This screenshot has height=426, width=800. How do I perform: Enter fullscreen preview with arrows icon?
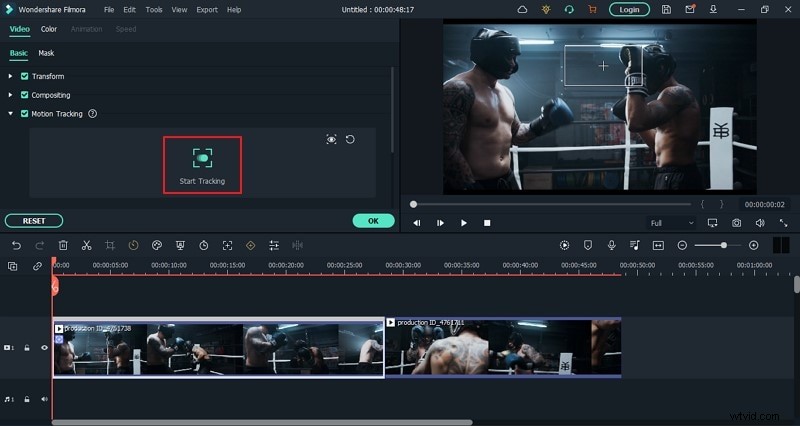point(783,223)
